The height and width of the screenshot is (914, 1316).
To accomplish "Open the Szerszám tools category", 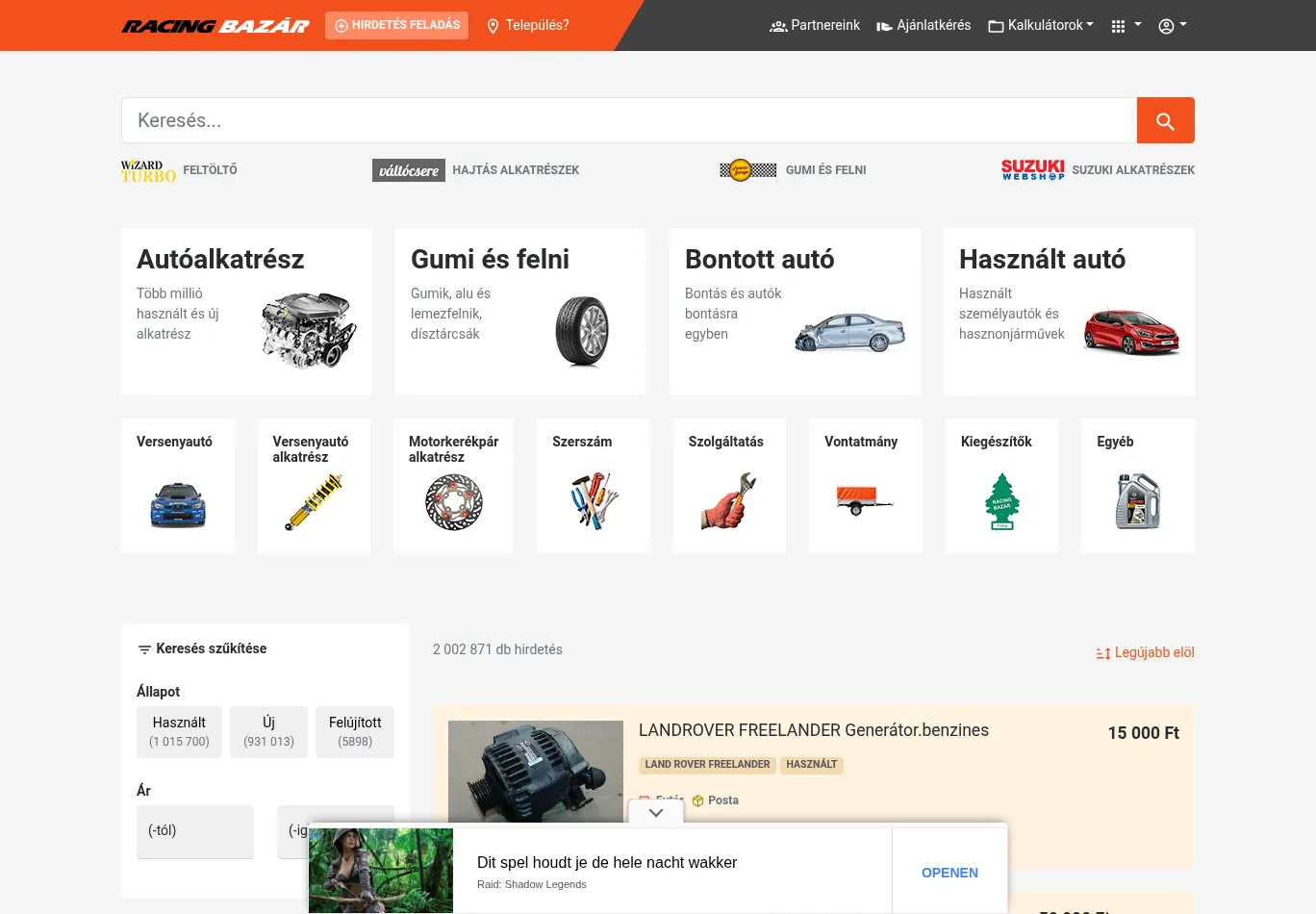I will point(593,486).
